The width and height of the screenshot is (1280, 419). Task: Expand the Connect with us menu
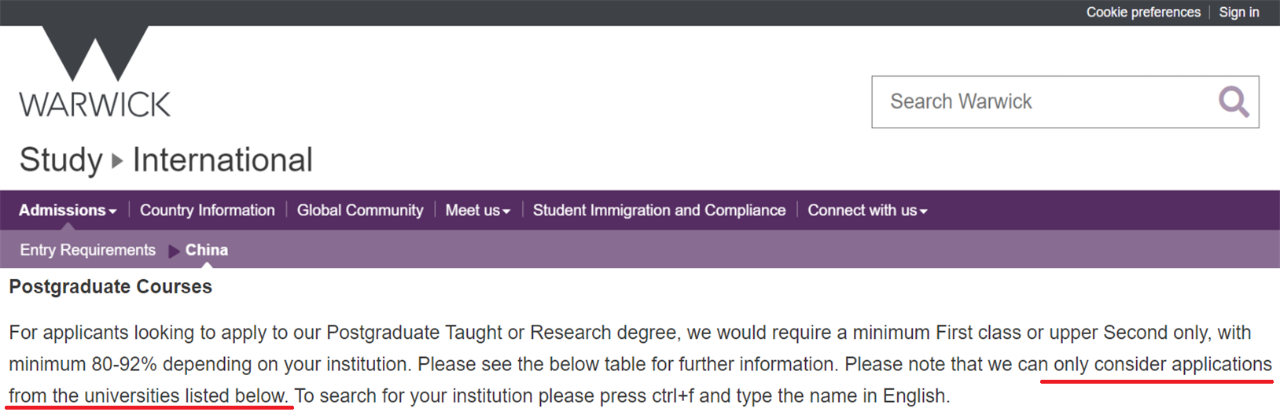tap(867, 210)
